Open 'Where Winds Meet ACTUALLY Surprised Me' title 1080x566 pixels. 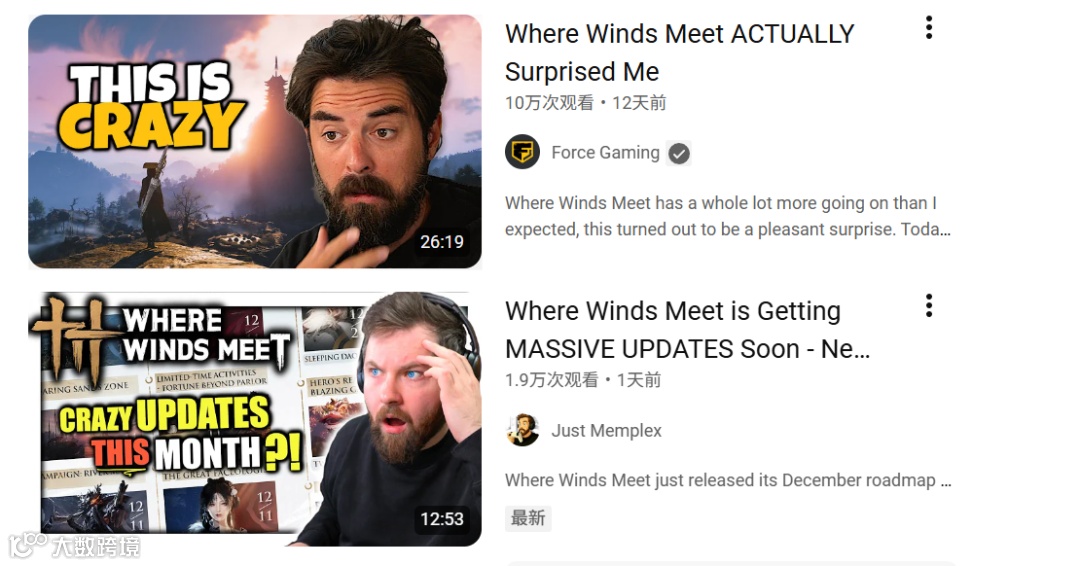(x=679, y=52)
